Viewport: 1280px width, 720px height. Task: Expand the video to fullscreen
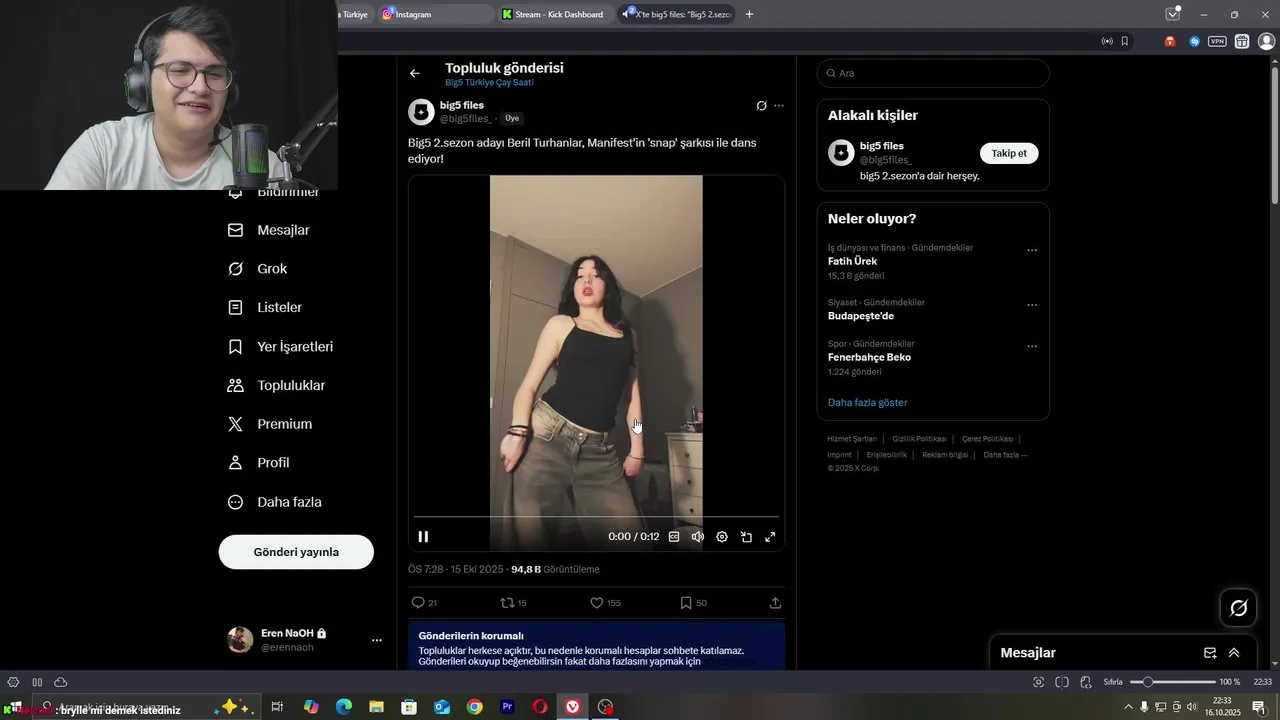coord(770,537)
